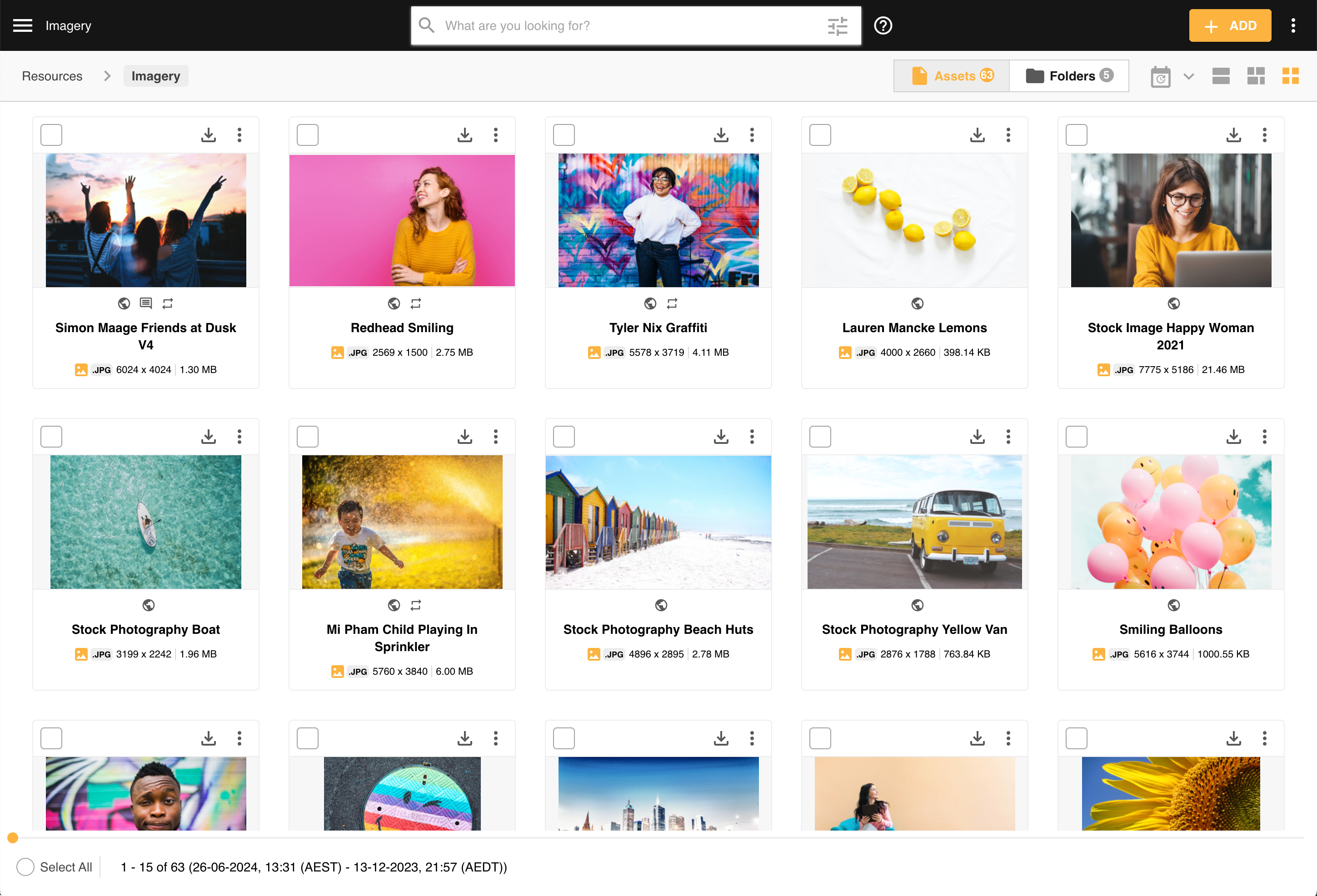This screenshot has height=896, width=1317.
Task: Open top-right vertical ellipsis menu
Action: pos(1292,25)
